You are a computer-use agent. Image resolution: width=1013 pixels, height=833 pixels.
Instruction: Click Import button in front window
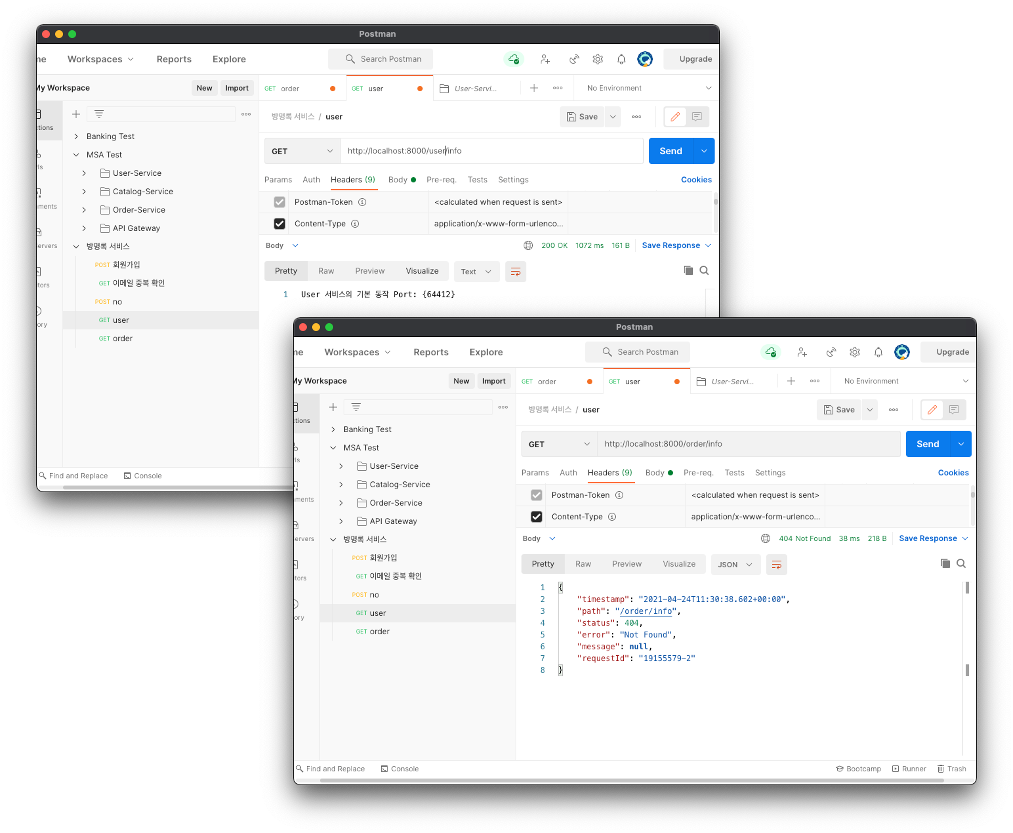494,381
